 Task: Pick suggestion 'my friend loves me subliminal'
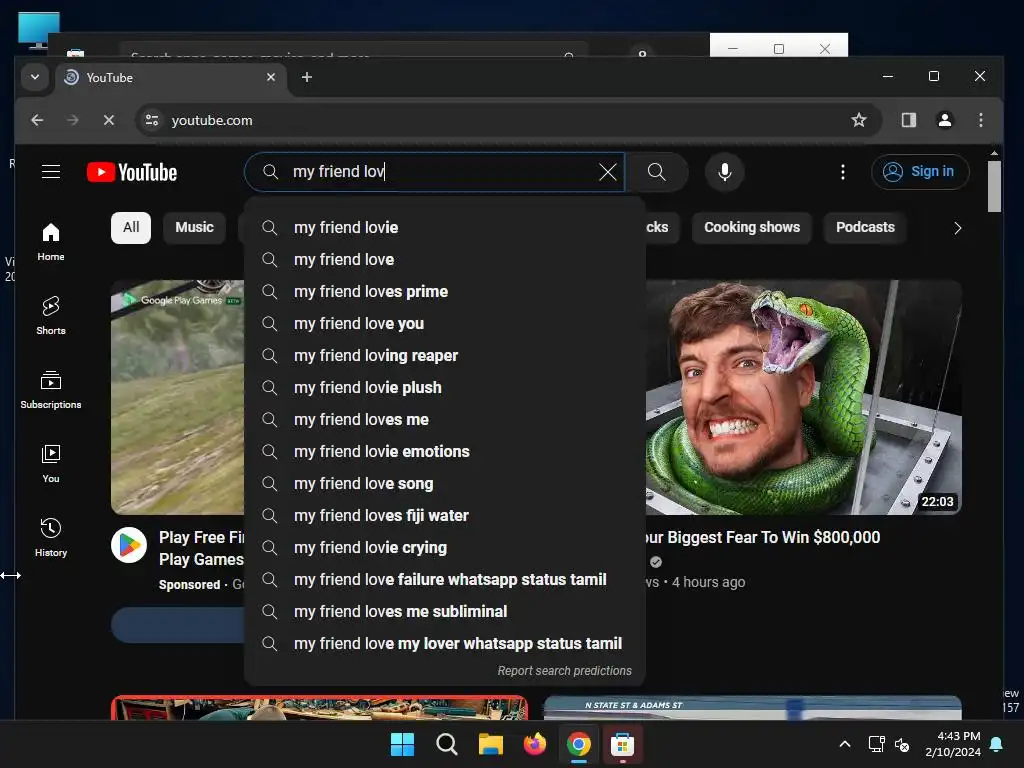click(x=445, y=611)
